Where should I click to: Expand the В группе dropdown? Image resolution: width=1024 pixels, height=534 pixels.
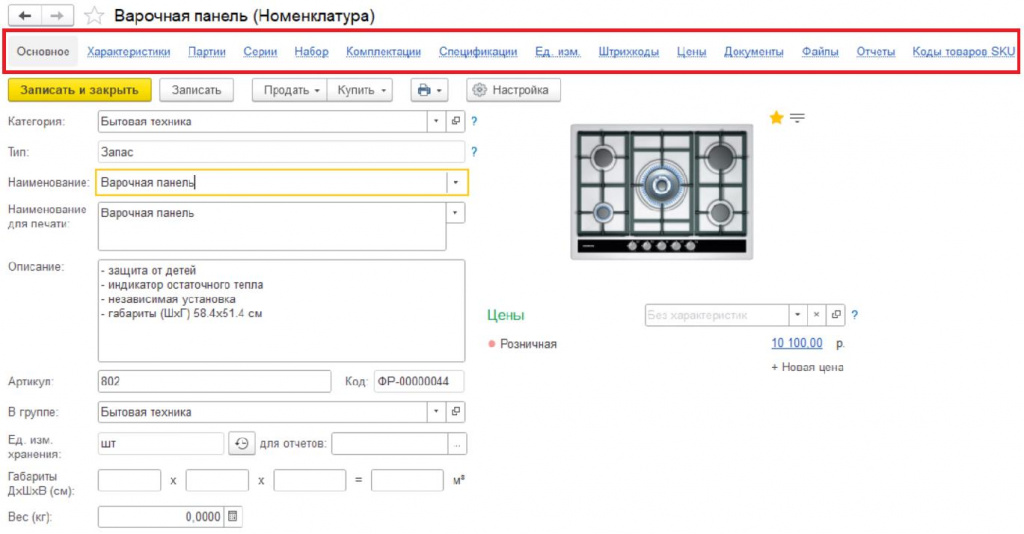436,411
